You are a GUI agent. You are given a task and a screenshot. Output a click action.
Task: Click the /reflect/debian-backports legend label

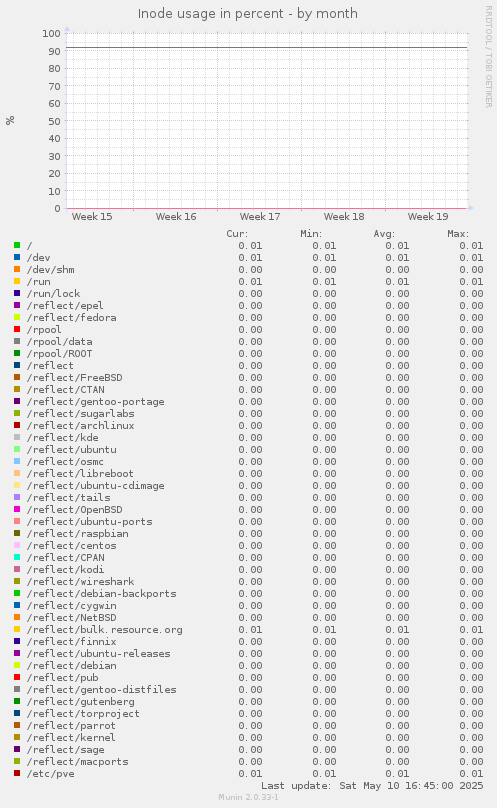pyautogui.click(x=102, y=594)
